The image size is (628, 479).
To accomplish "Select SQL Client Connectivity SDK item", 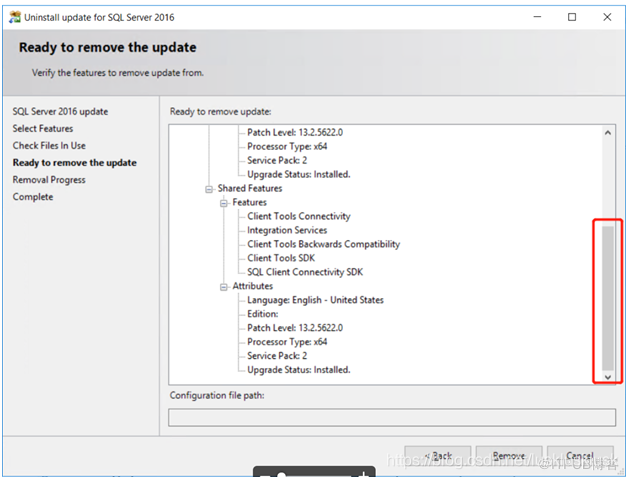I will pos(305,272).
